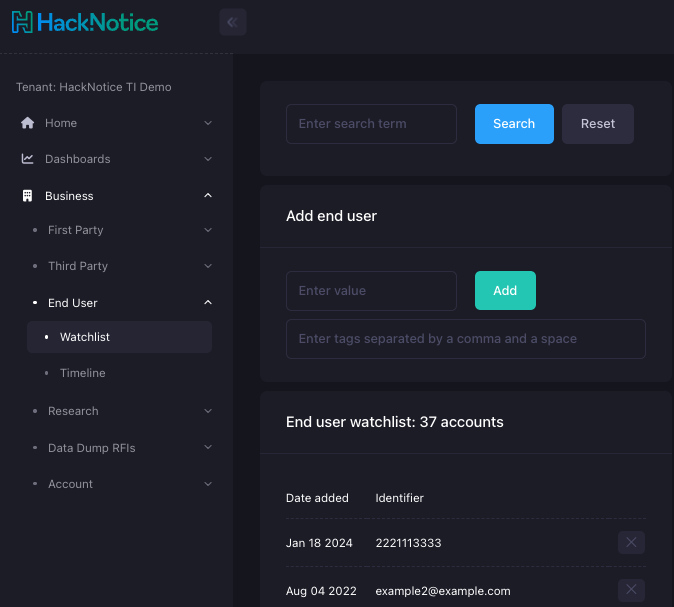This screenshot has width=674, height=607.
Task: Expand Third Party submenu
Action: click(208, 266)
